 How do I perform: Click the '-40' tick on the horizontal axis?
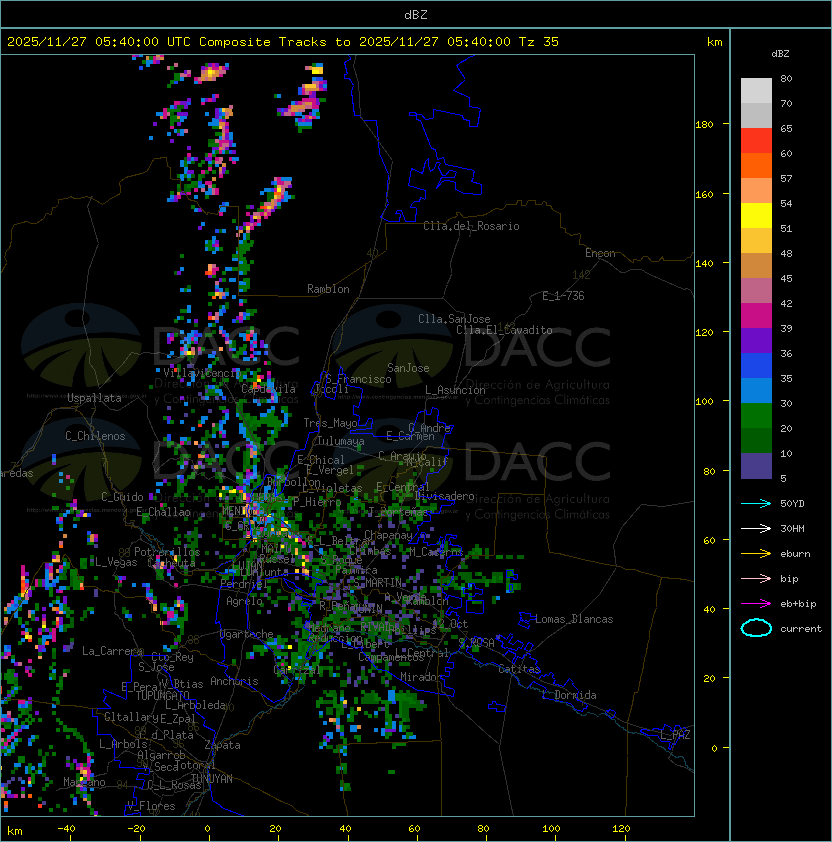[67, 829]
